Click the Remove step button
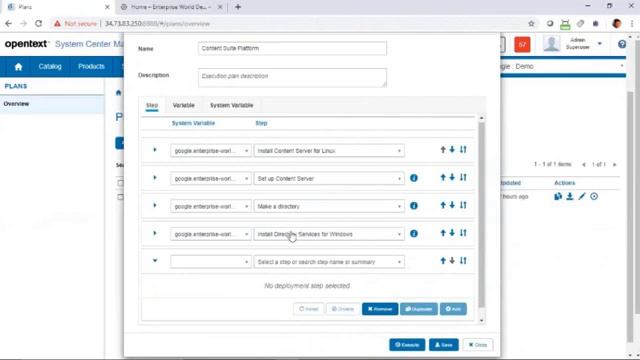 380,309
